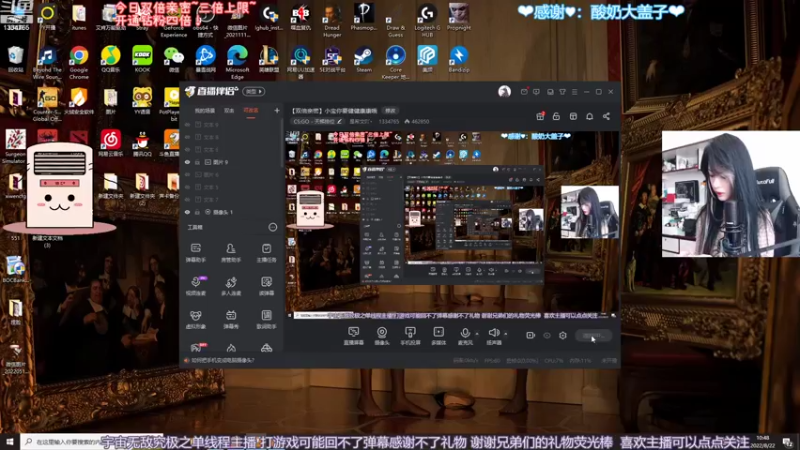
Task: Expand the microphone dropdown arrow
Action: 477,334
